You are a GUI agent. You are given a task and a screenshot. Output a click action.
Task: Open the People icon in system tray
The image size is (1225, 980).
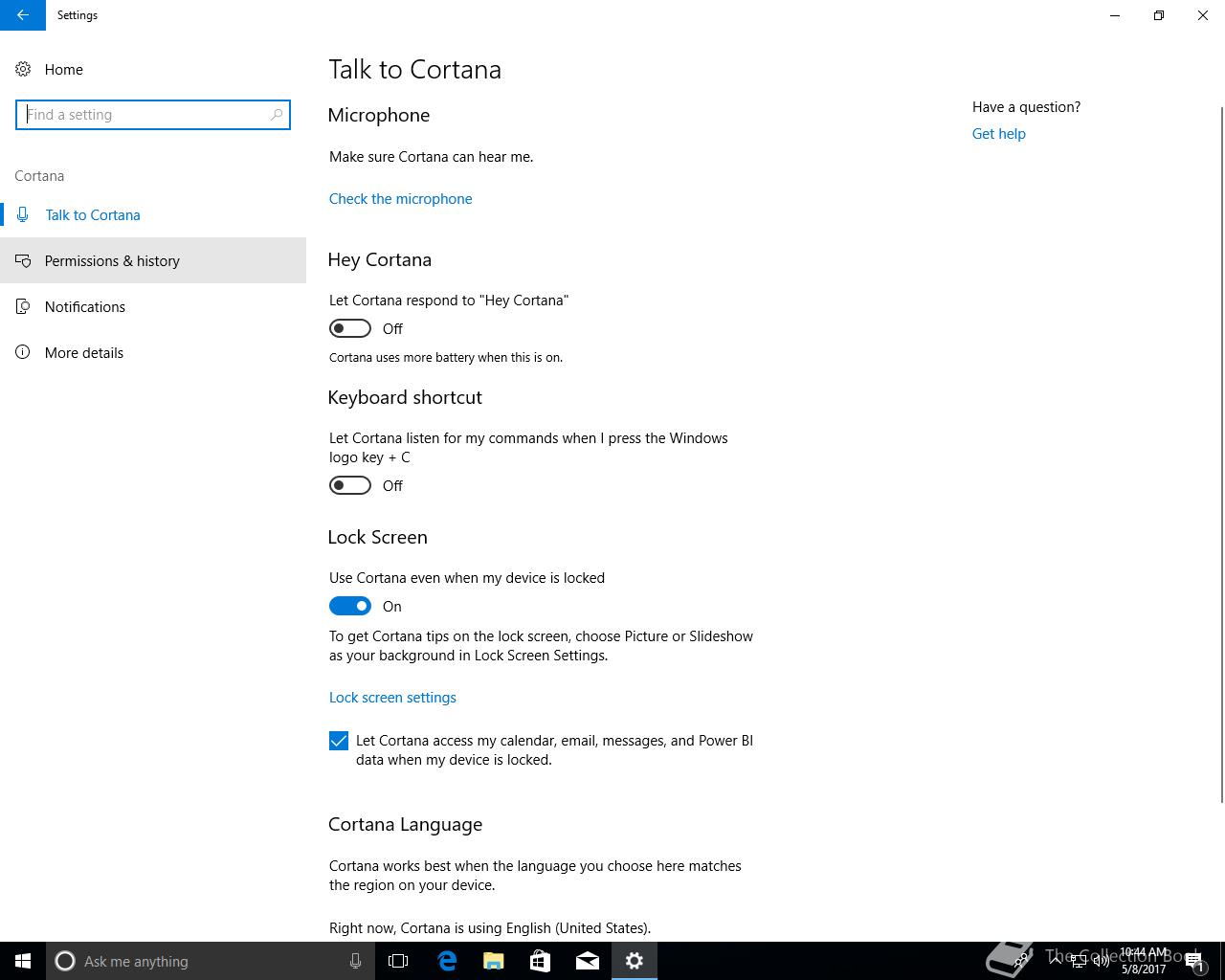1023,960
